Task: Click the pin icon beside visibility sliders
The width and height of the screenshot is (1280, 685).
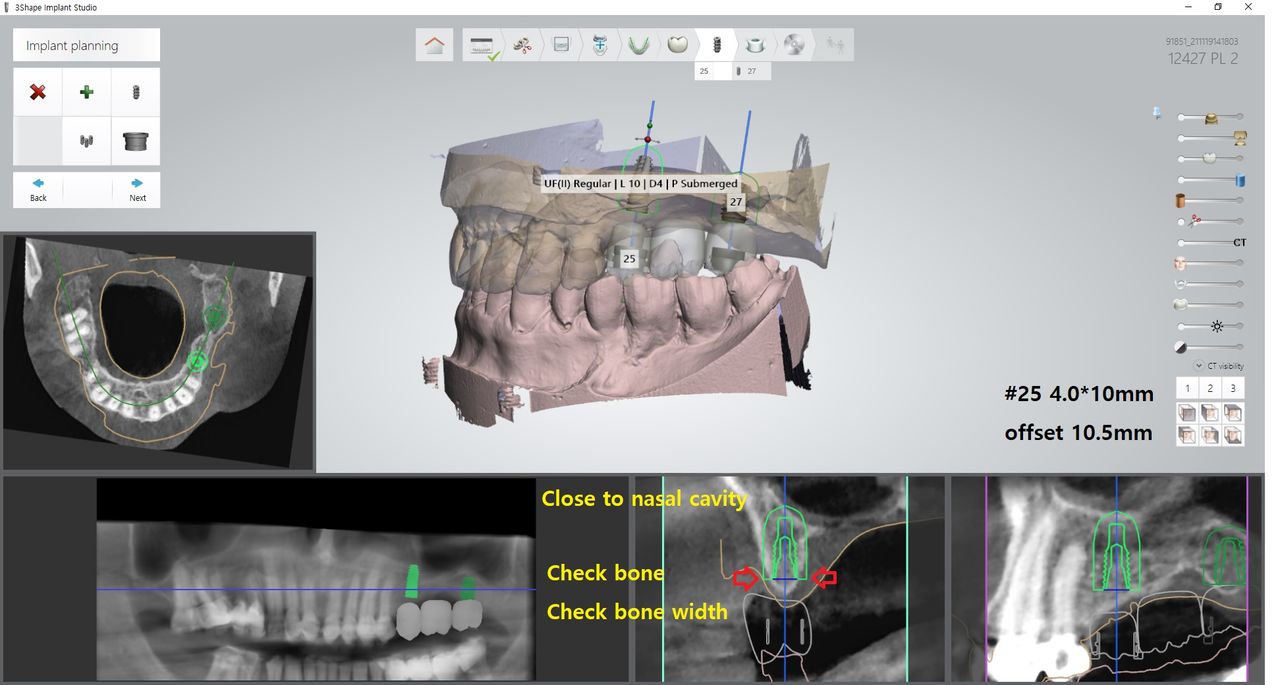Action: (x=1157, y=113)
